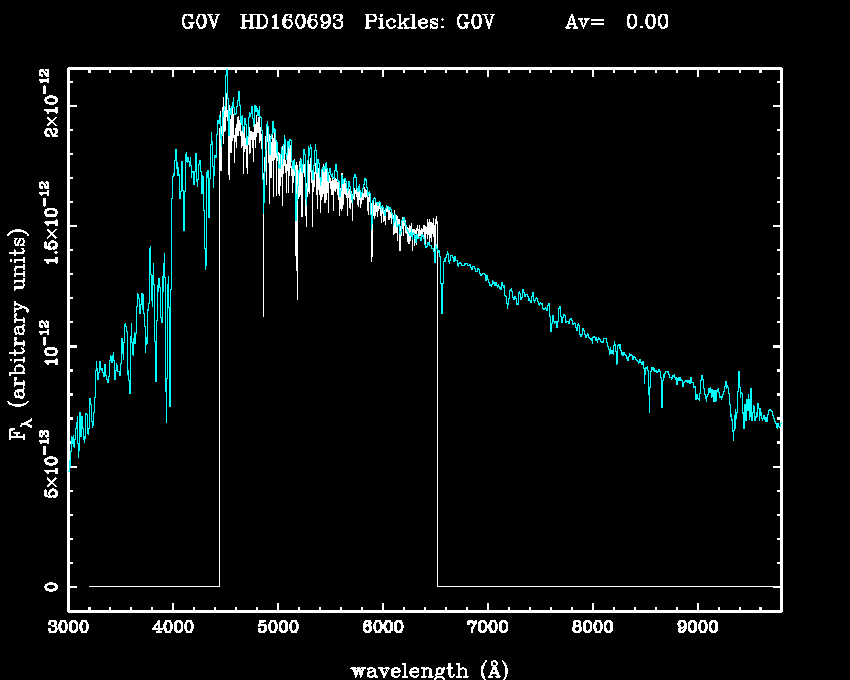Click the 6000 x-axis tick label

[382, 629]
